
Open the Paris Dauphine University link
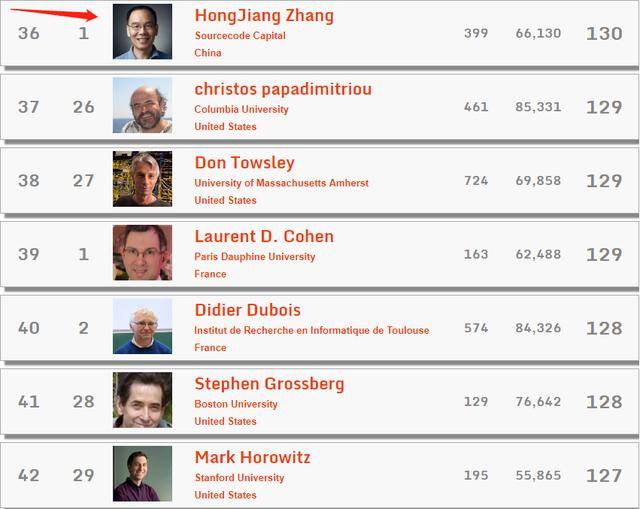[254, 257]
